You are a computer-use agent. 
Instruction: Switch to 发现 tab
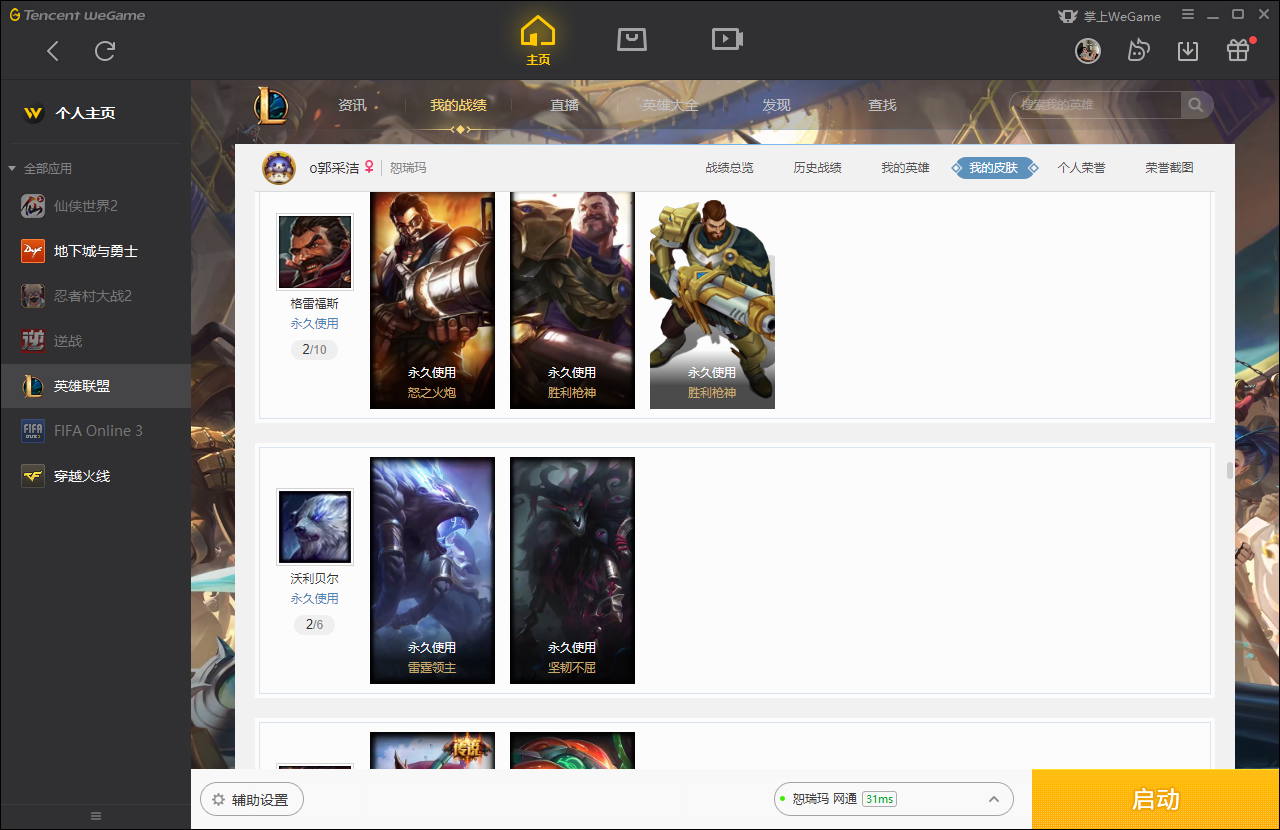[776, 105]
